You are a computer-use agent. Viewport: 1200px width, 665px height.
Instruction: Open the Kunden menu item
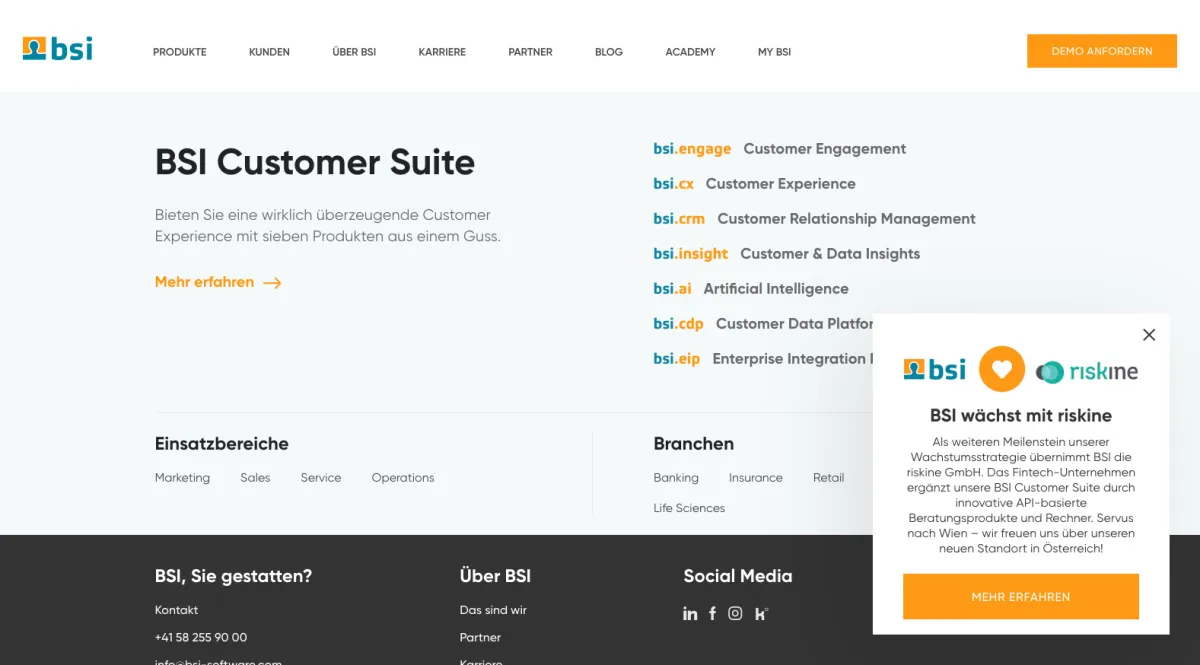point(269,52)
